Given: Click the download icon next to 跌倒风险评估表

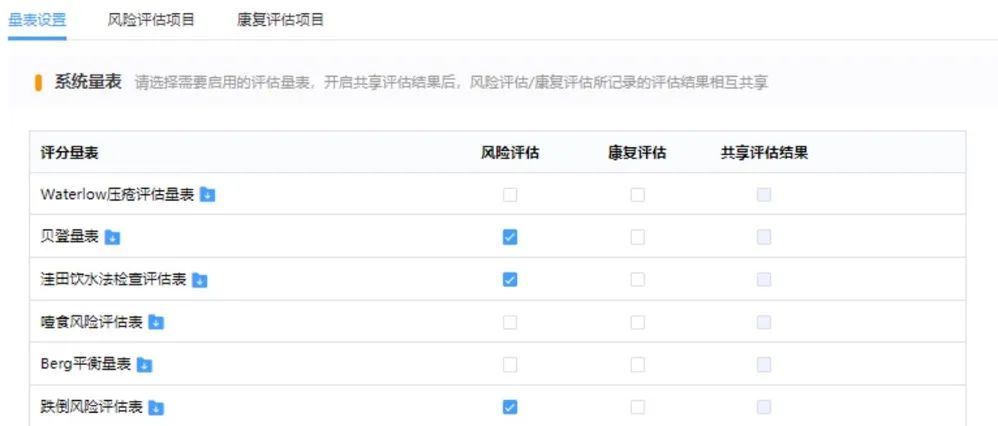Looking at the screenshot, I should tap(156, 407).
